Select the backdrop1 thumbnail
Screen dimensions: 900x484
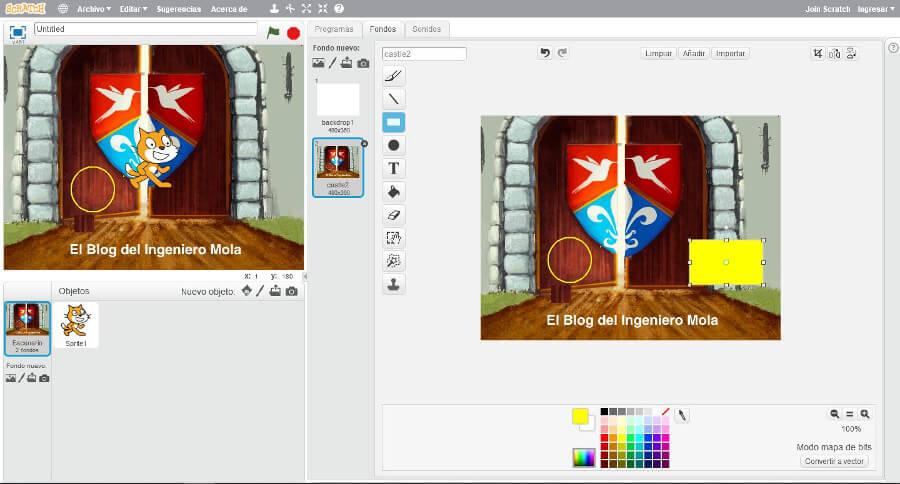338,101
